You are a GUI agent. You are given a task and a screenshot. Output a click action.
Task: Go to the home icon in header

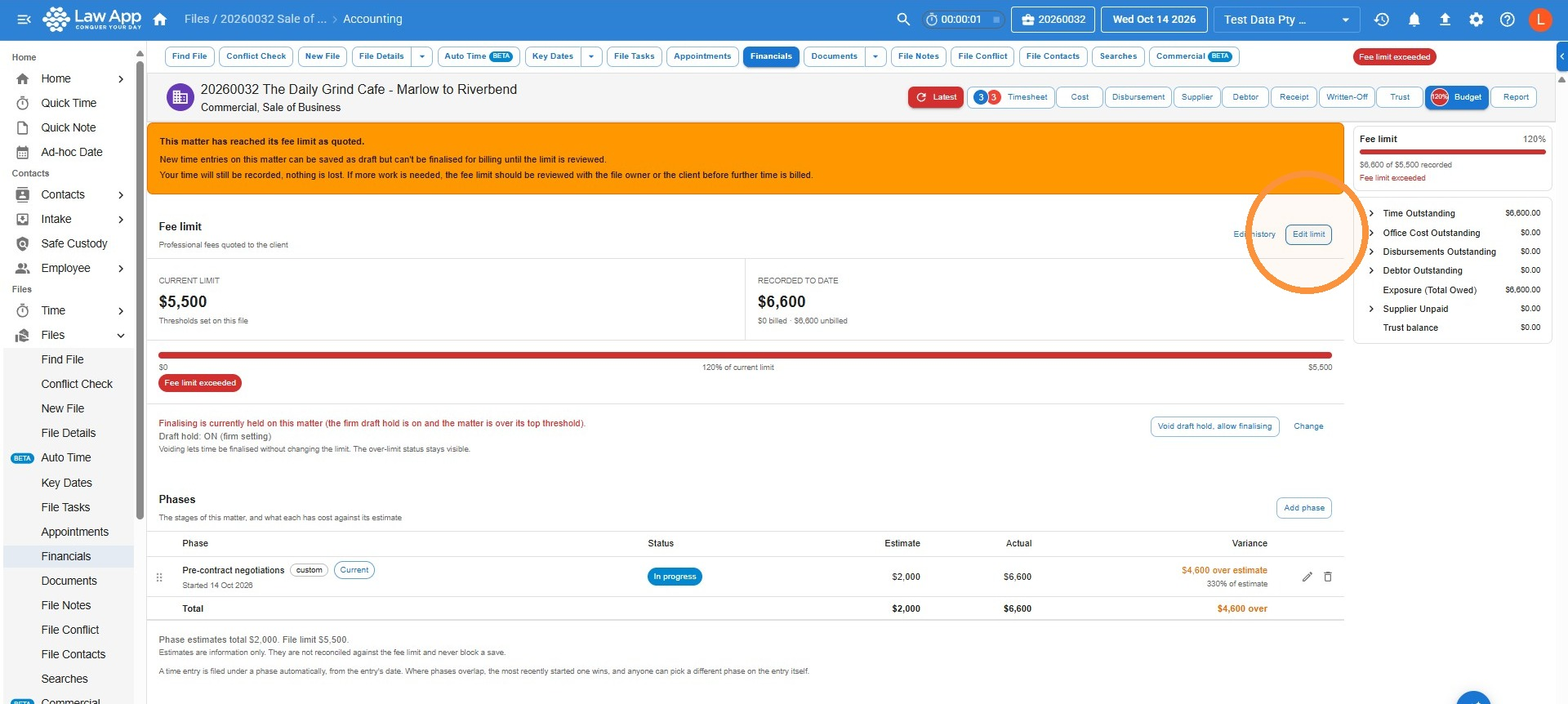click(x=160, y=19)
